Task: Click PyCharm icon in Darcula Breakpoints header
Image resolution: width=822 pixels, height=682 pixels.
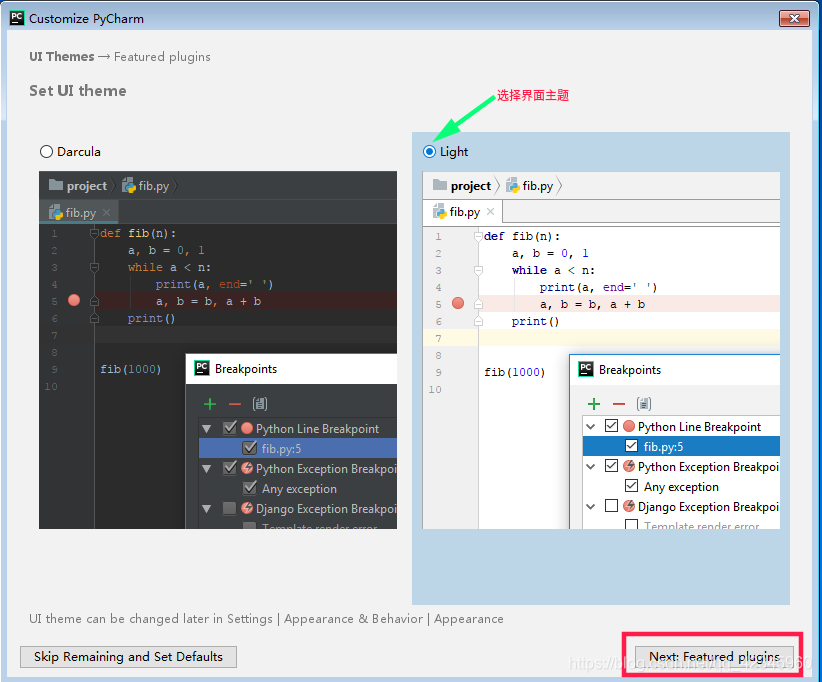Action: pos(202,368)
